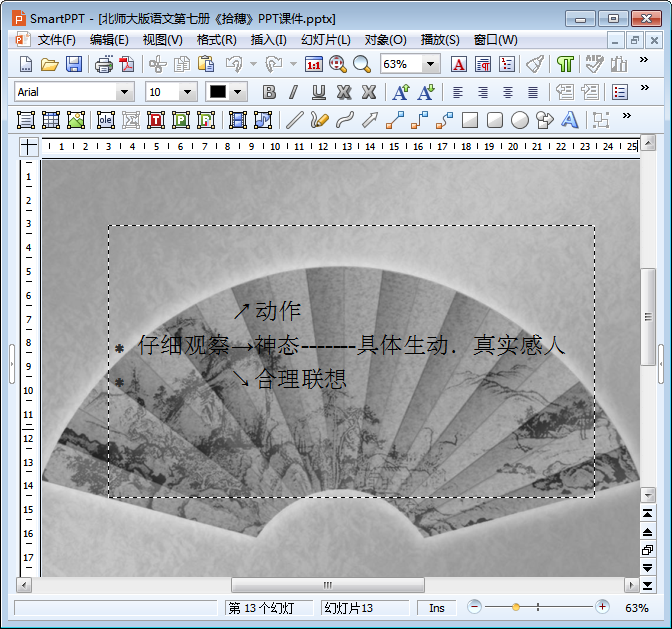Expand the font size dropdown
Viewport: 672px width, 629px height.
pyautogui.click(x=187, y=92)
